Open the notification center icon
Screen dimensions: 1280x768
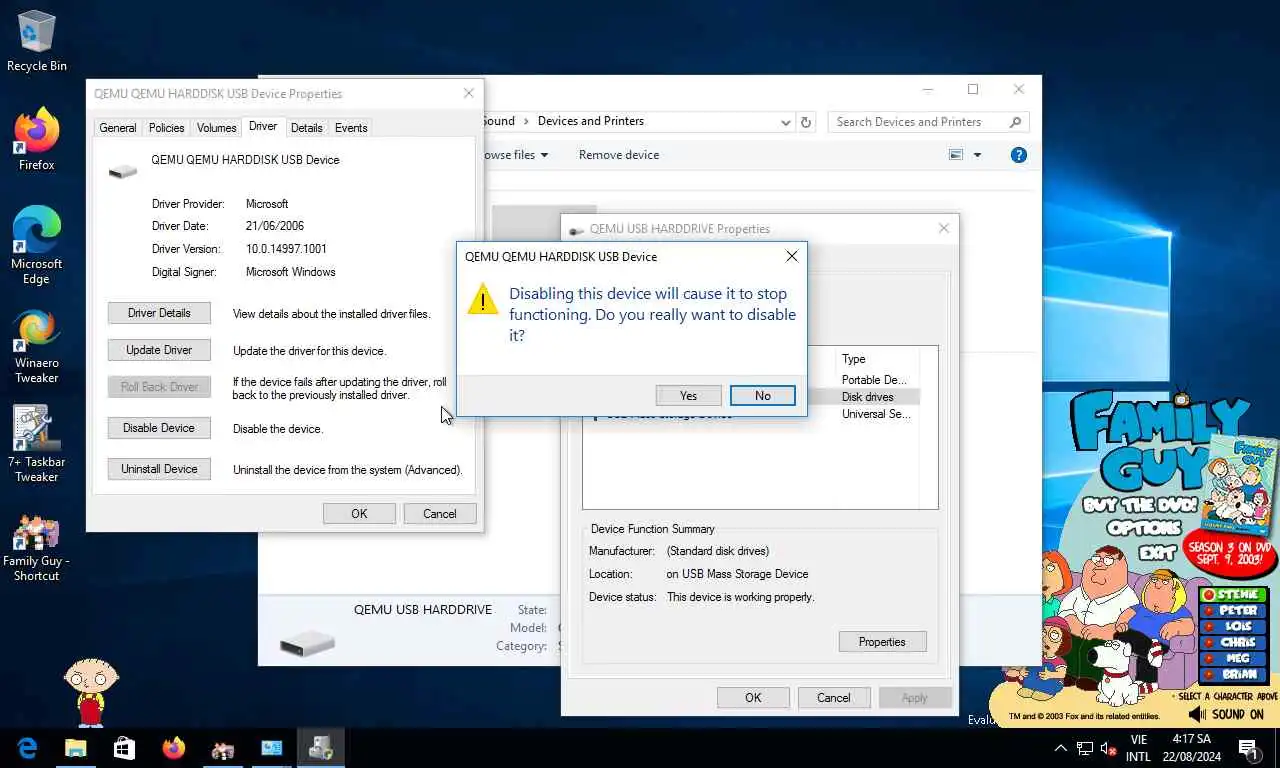pos(1248,748)
